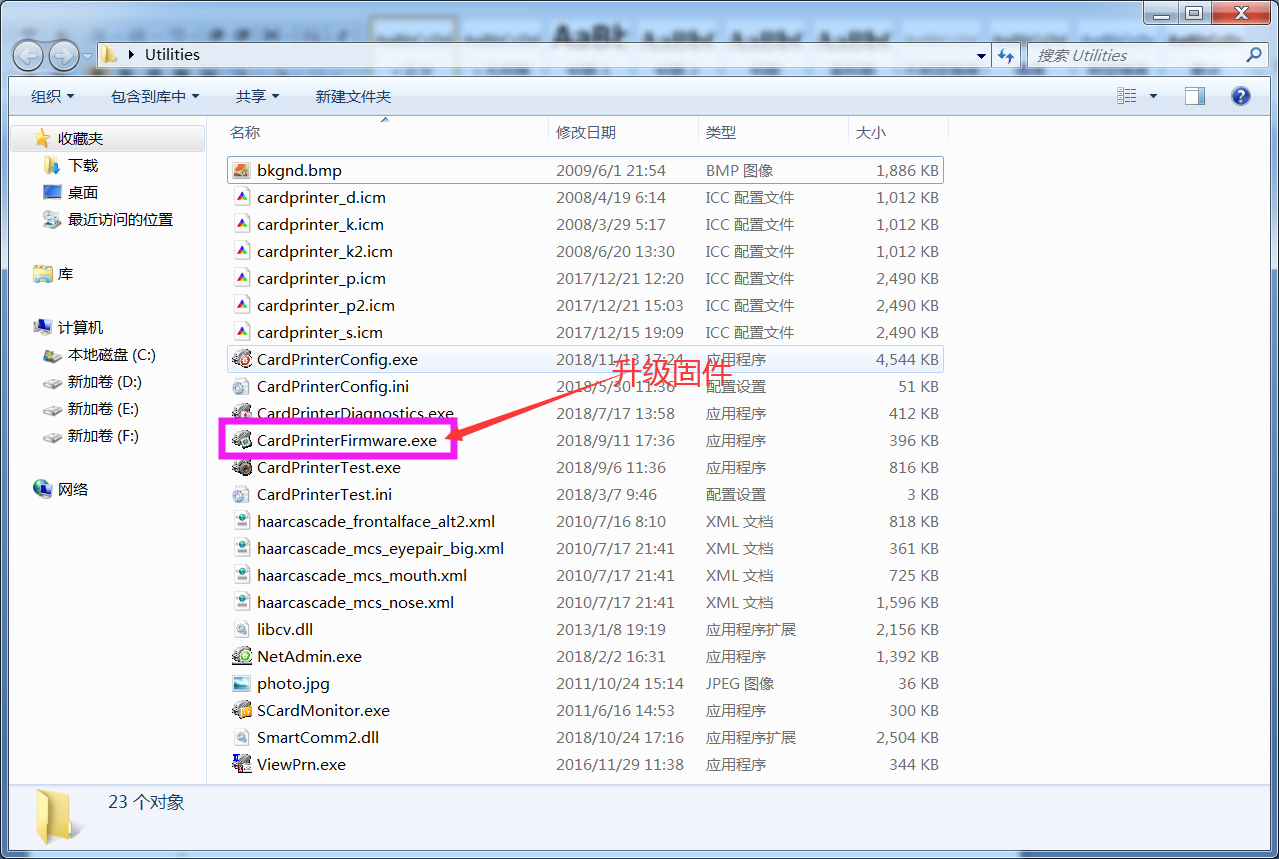
Task: Select the ViewPrn.exe program icon
Action: point(241,764)
